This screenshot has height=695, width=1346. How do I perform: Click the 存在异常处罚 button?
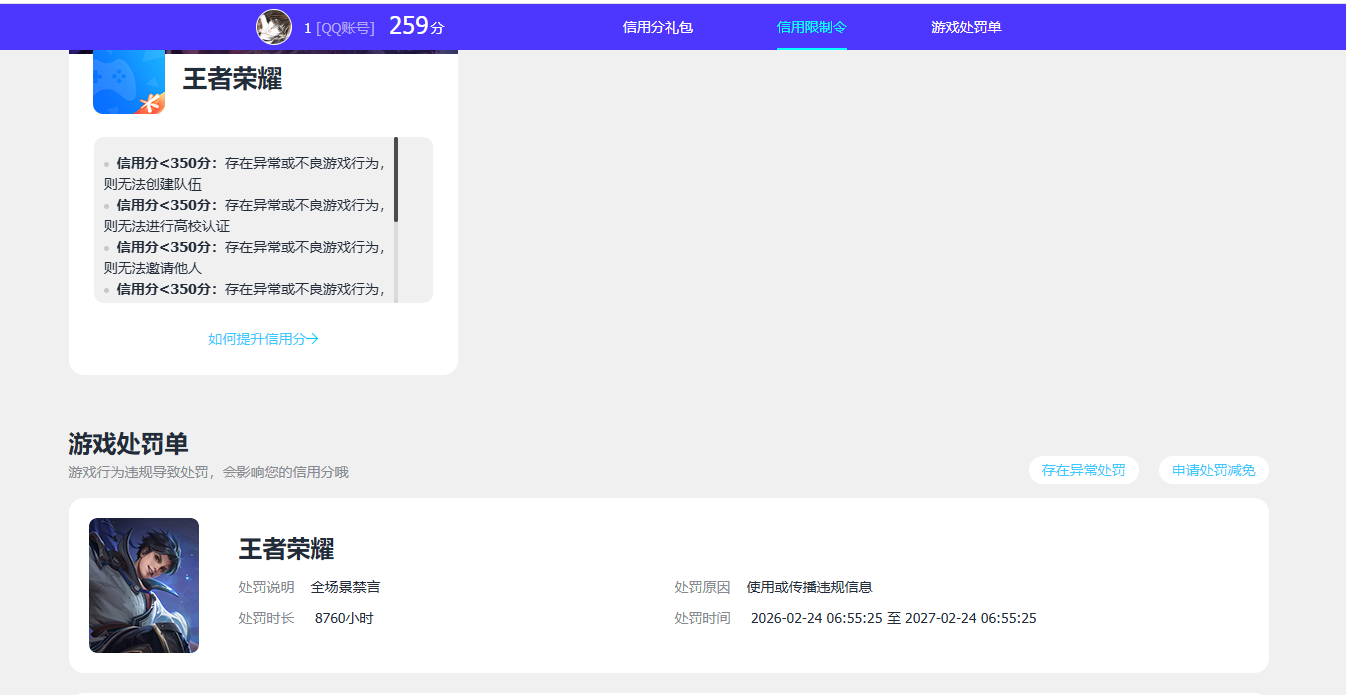[1084, 470]
